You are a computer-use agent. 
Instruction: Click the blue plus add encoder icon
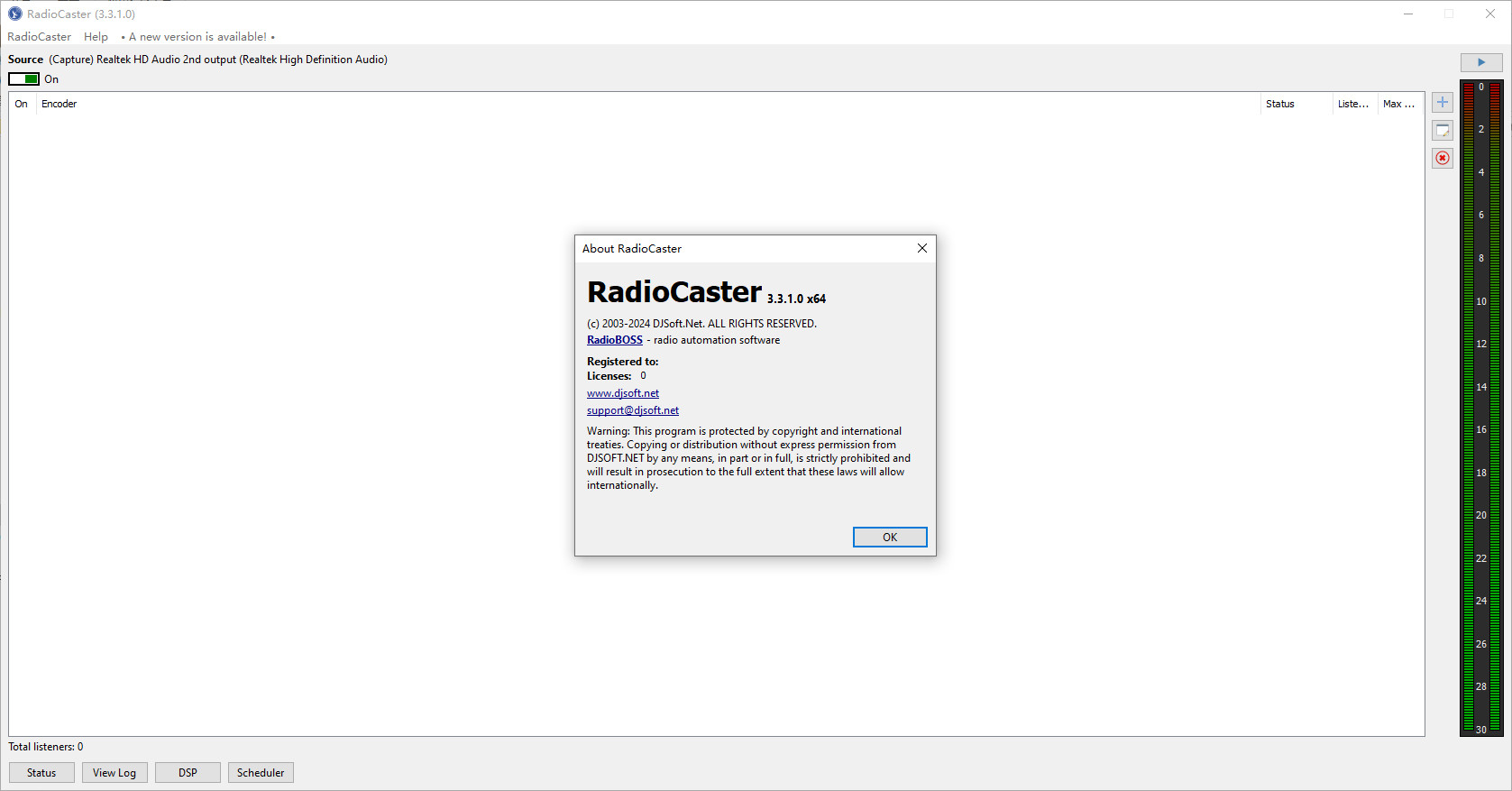coord(1443,103)
